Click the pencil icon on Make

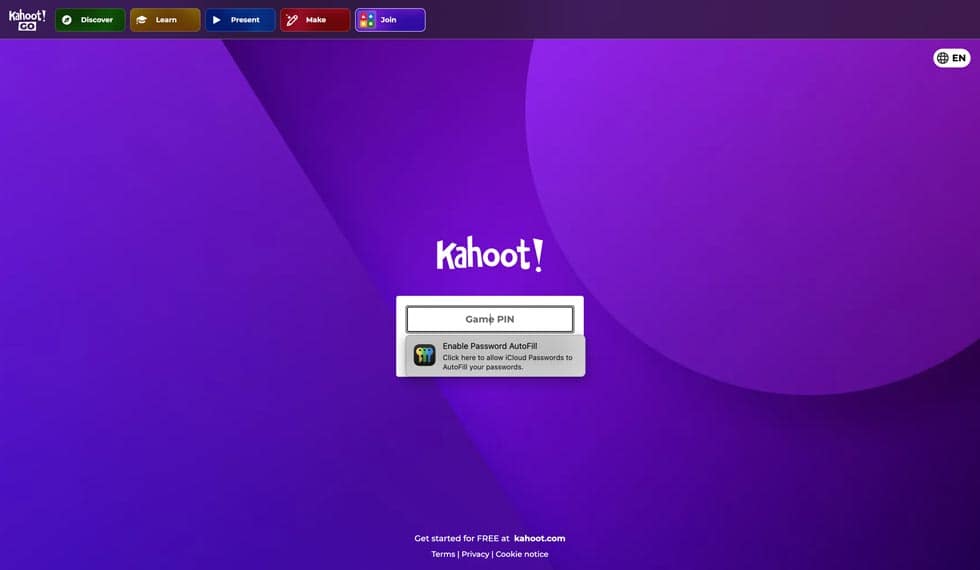click(x=292, y=20)
